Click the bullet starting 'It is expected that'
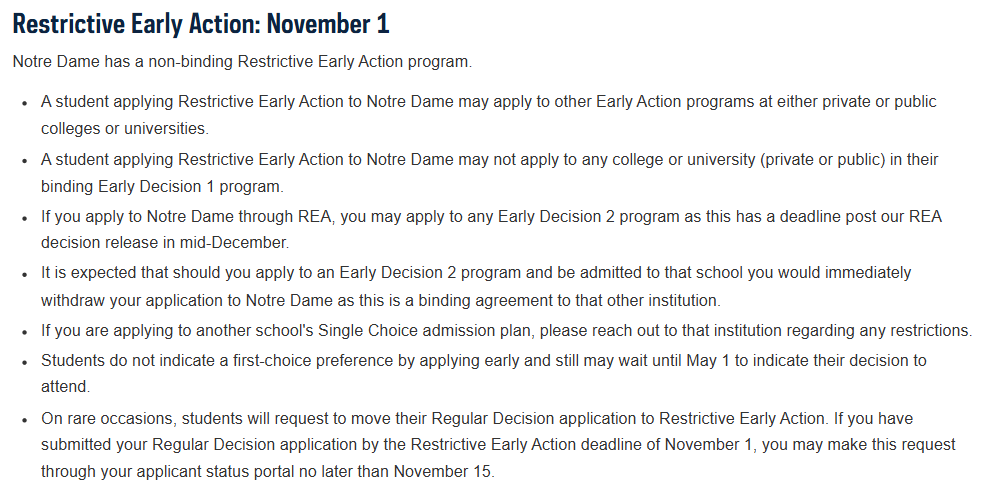Screen dimensions: 990x491 [x=476, y=287]
